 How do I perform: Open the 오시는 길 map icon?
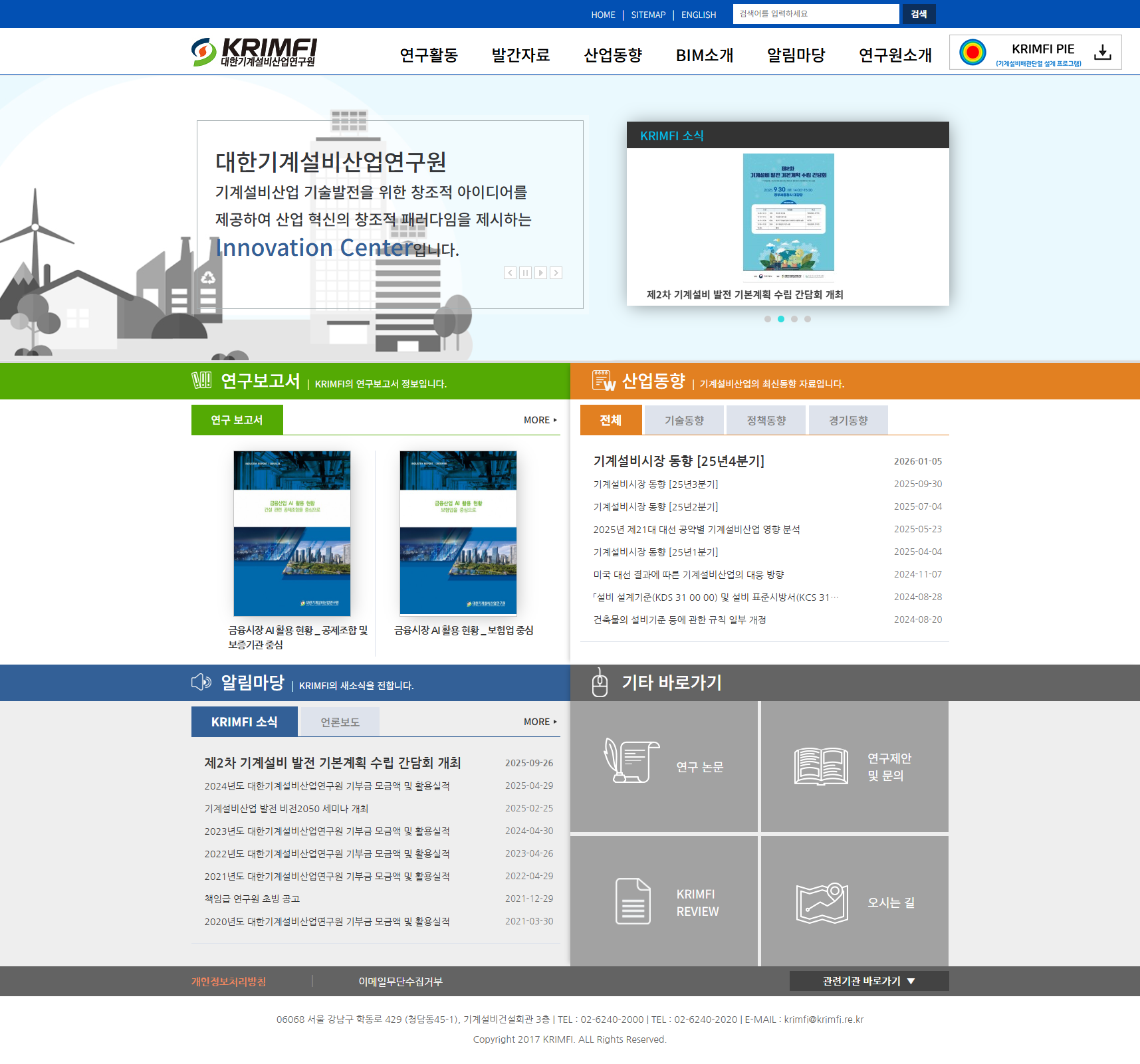click(822, 903)
